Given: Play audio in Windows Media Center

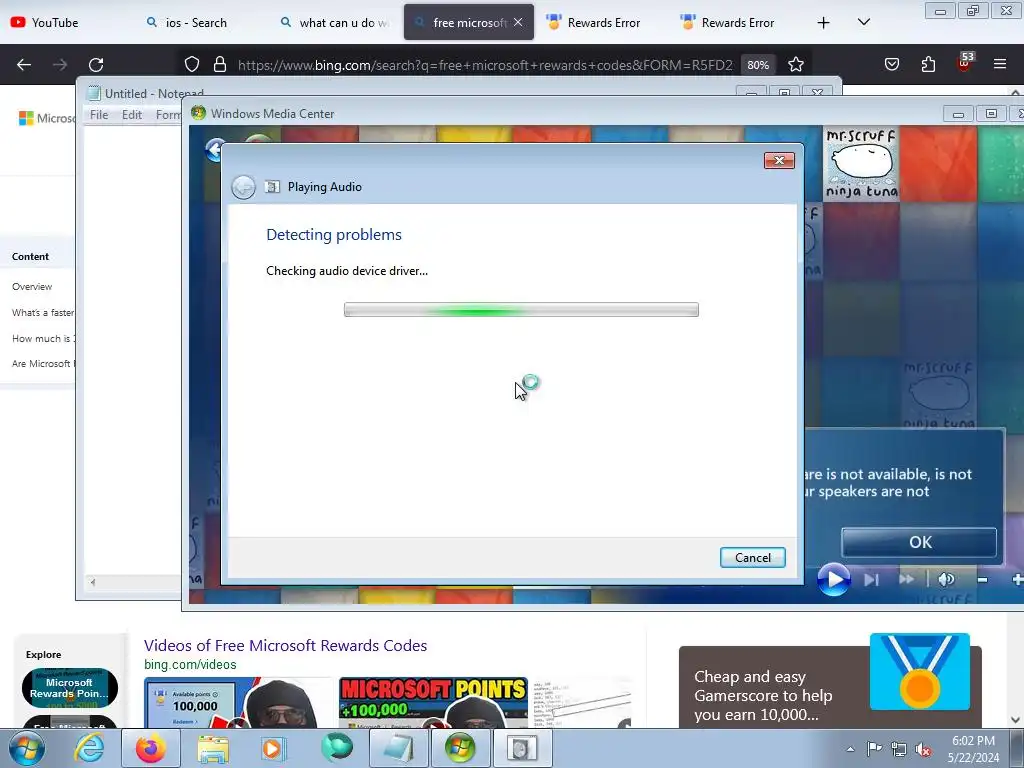Looking at the screenshot, I should pos(834,579).
